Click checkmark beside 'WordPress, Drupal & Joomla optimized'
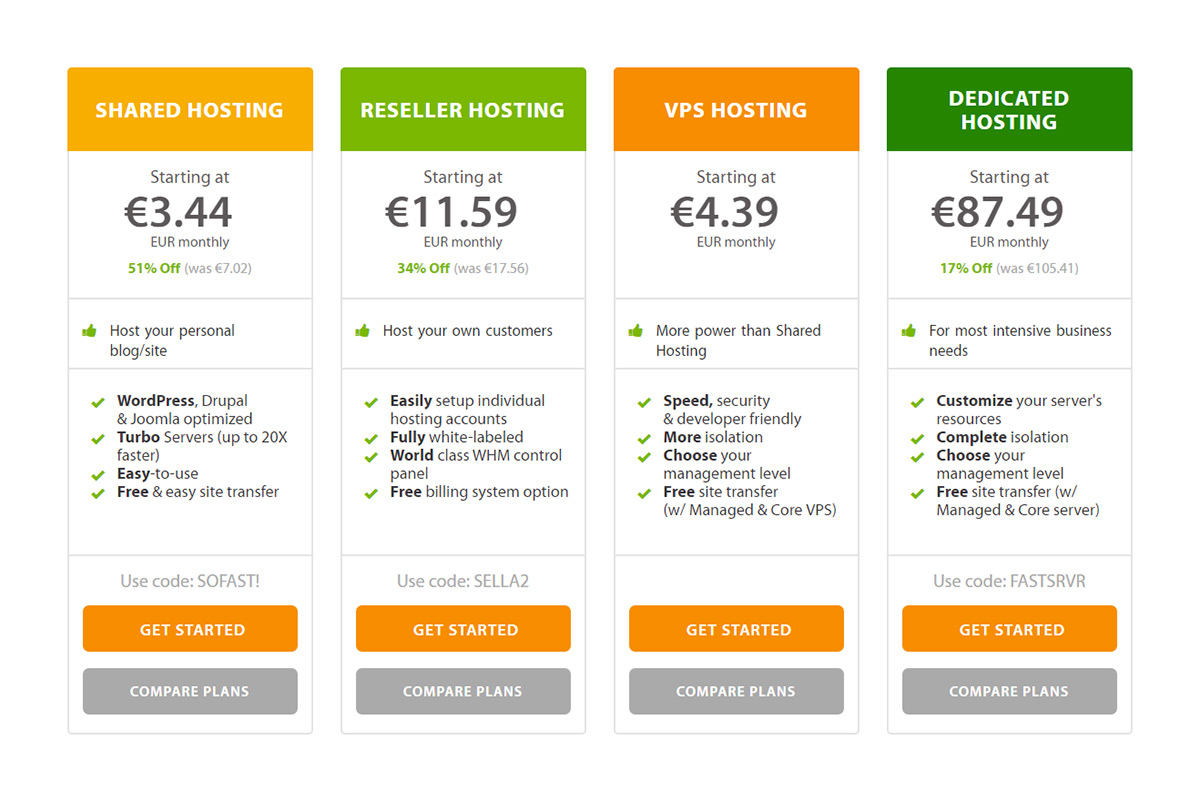Screen dimensions: 1200x801 click(98, 402)
